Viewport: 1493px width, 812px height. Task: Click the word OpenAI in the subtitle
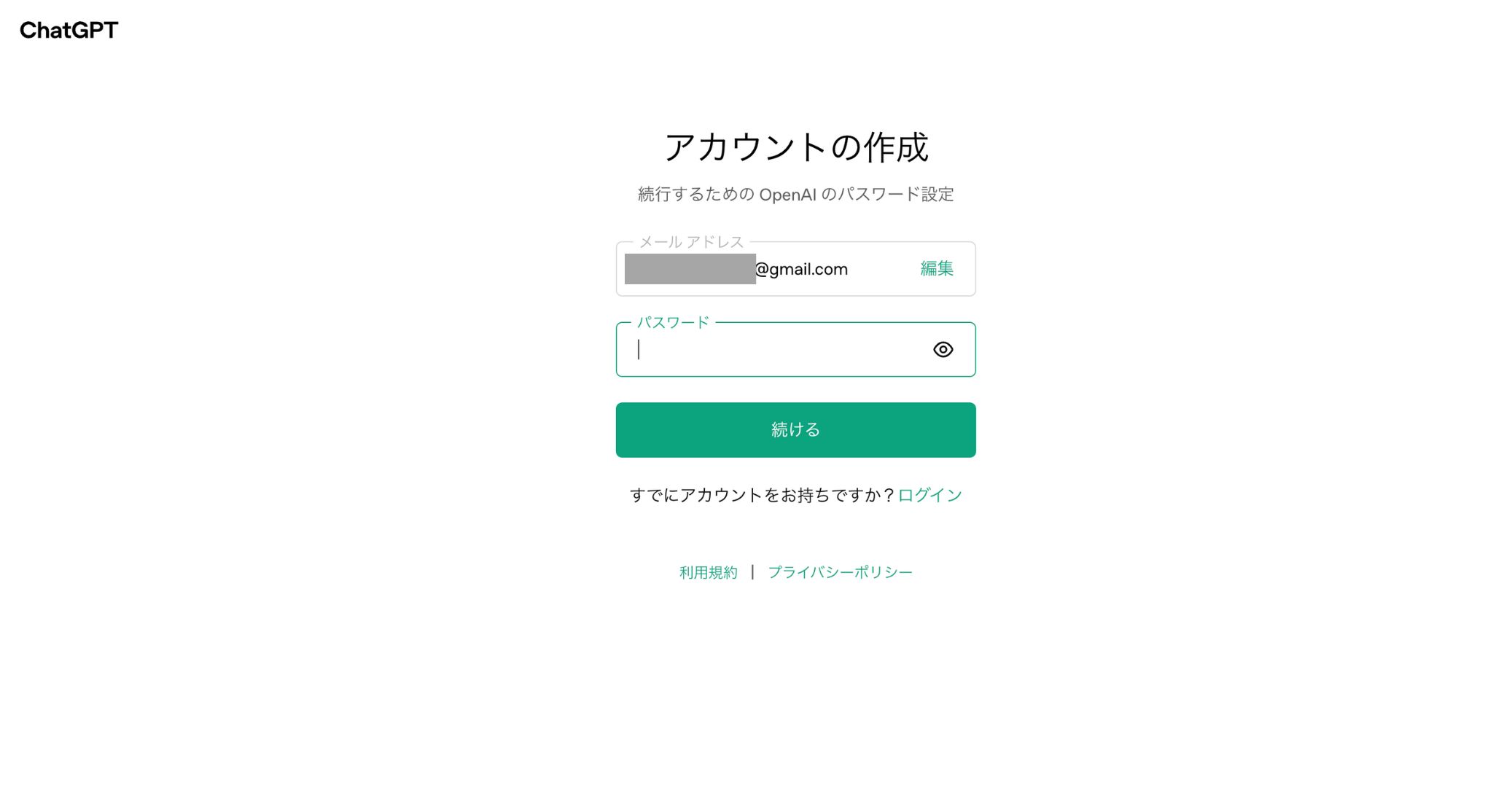(787, 195)
